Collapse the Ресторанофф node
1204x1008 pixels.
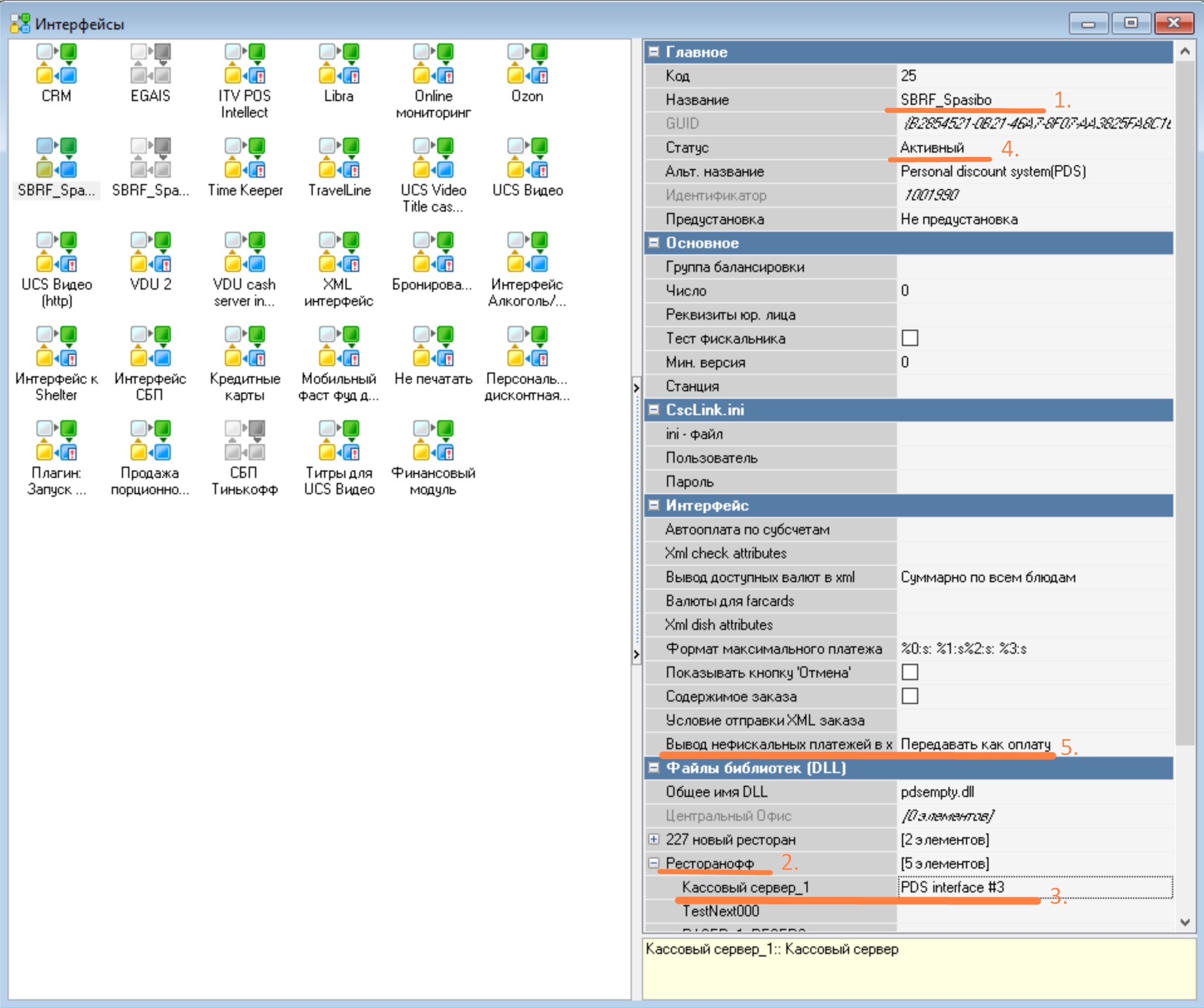(x=654, y=864)
